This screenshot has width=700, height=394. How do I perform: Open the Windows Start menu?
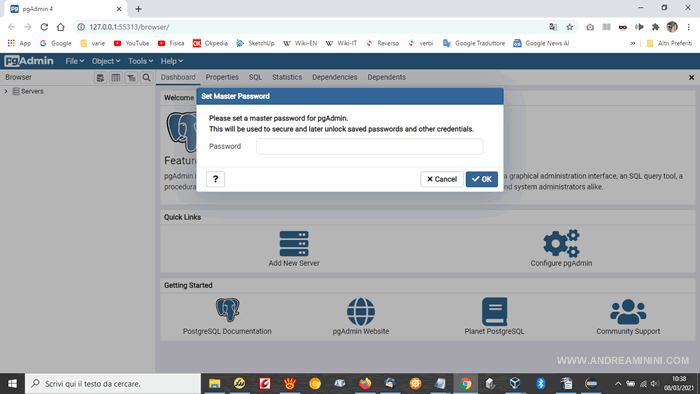[x=12, y=384]
